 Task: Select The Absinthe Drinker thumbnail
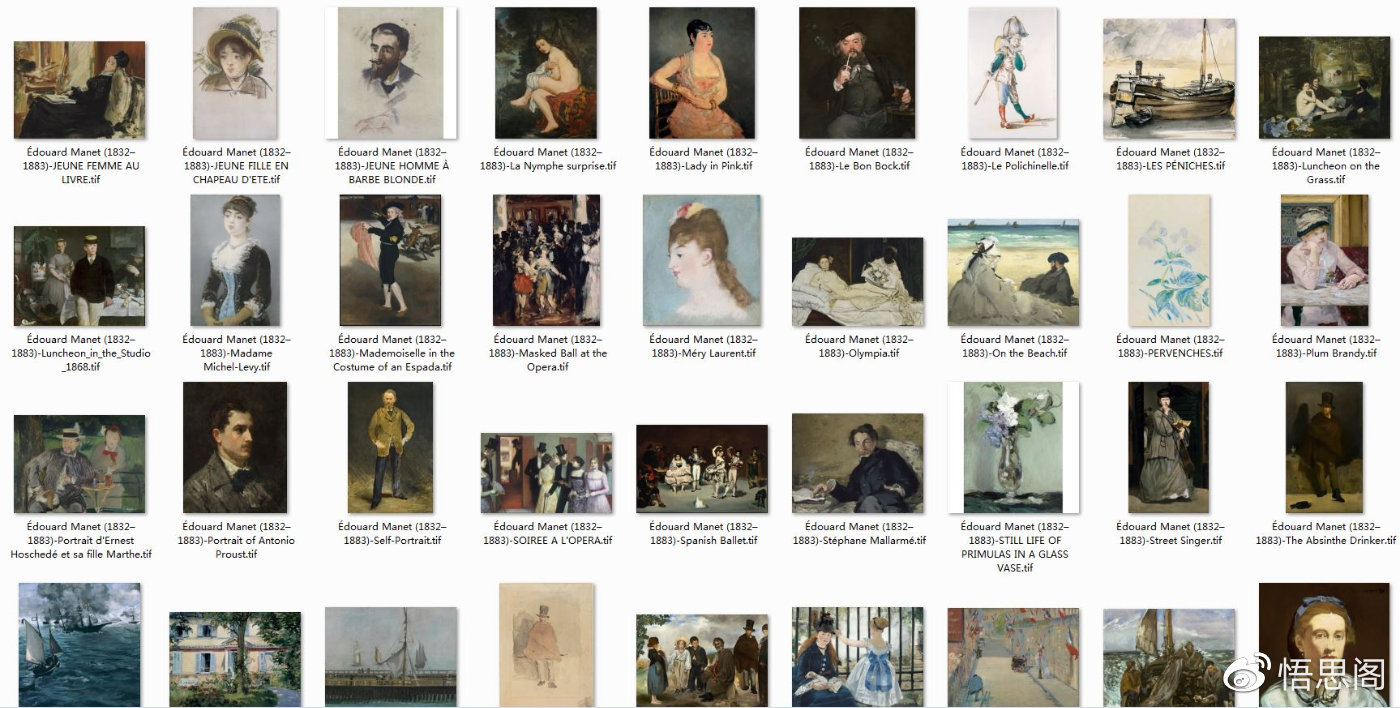pyautogui.click(x=1324, y=447)
